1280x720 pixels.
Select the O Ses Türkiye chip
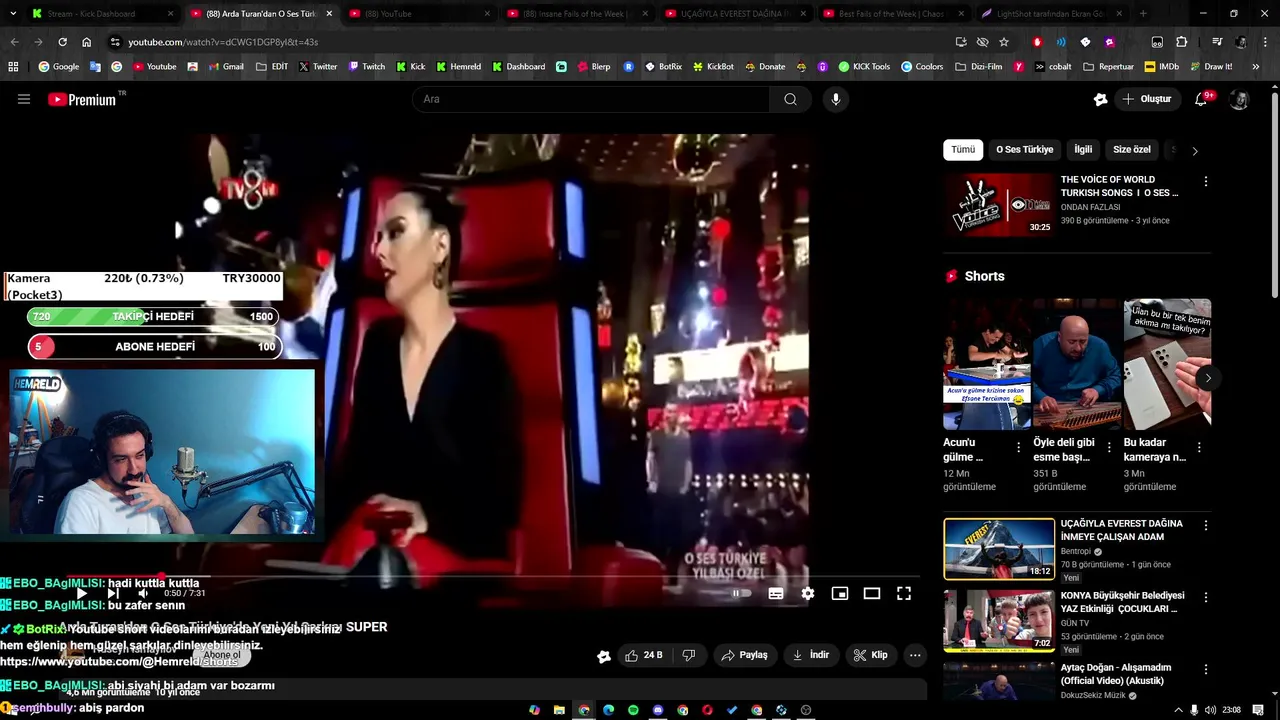point(1024,149)
